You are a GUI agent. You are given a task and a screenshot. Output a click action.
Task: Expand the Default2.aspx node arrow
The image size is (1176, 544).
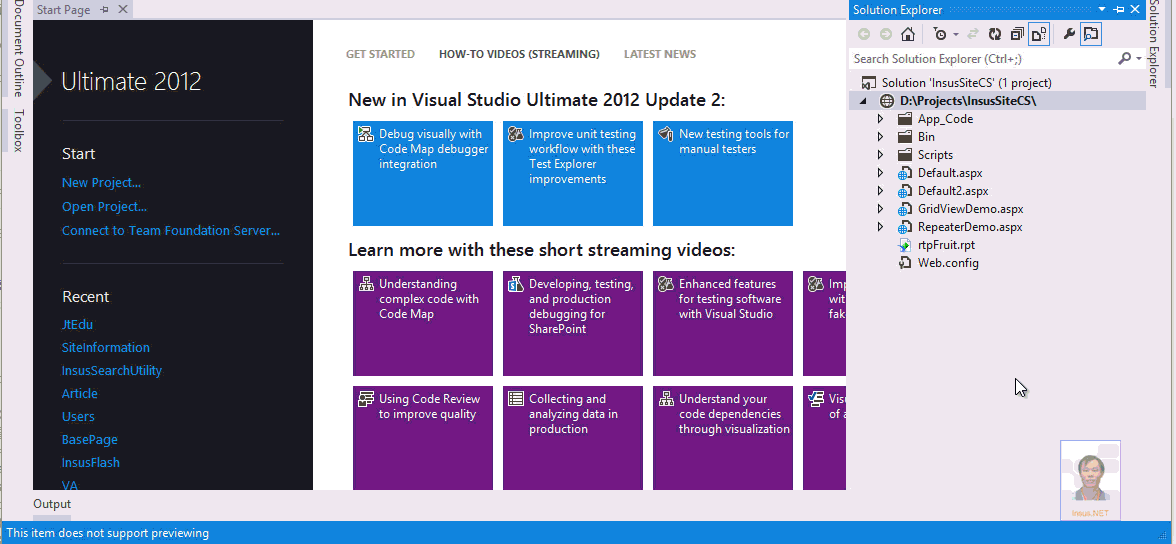pyautogui.click(x=880, y=191)
